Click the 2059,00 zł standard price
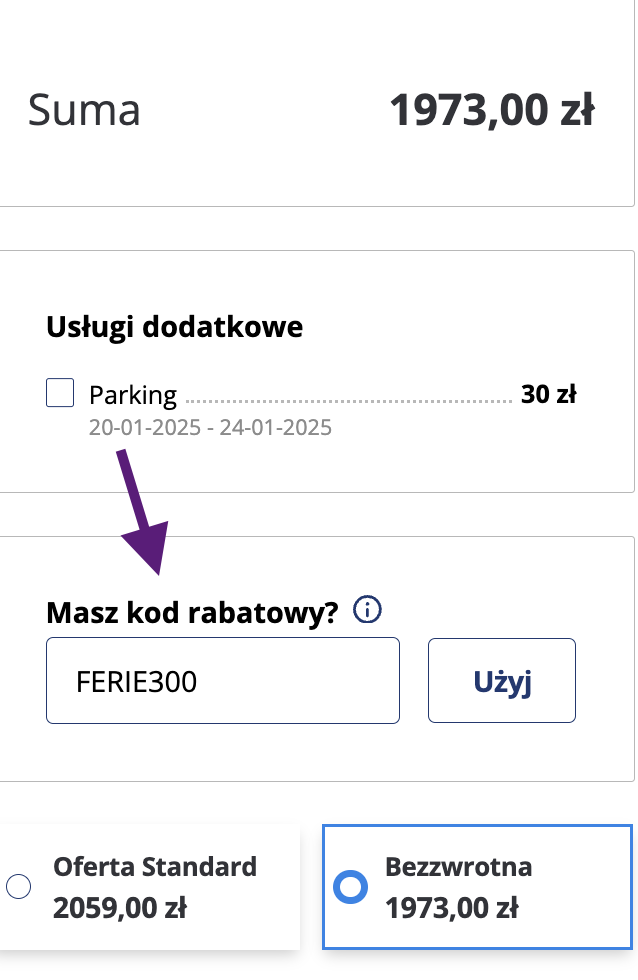This screenshot has height=980, width=638. [120, 908]
